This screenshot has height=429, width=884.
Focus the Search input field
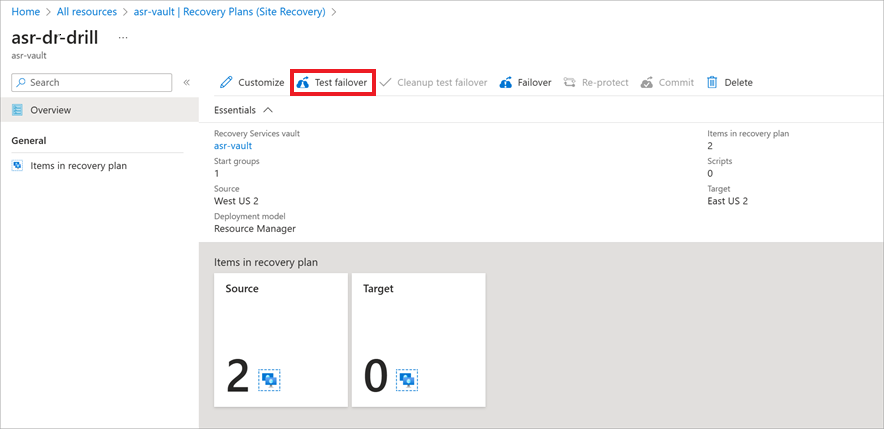click(x=91, y=82)
